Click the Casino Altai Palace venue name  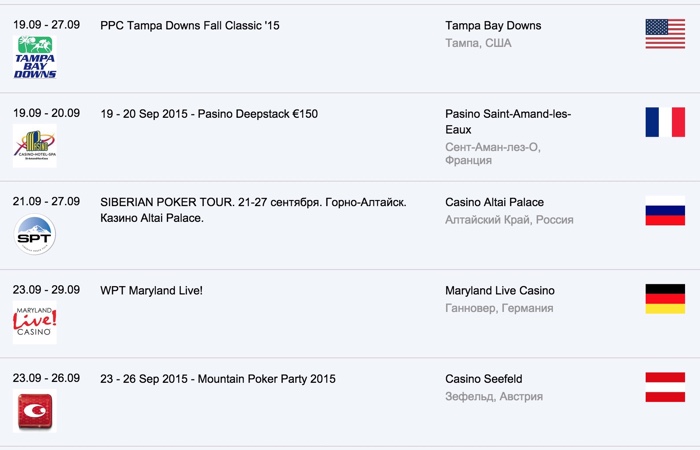[494, 202]
